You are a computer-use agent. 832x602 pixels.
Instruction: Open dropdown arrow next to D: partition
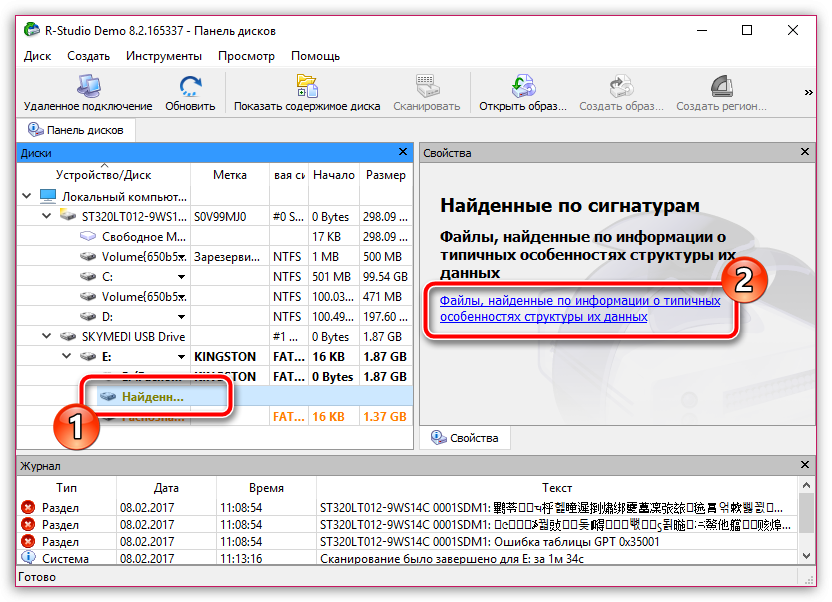tap(181, 316)
